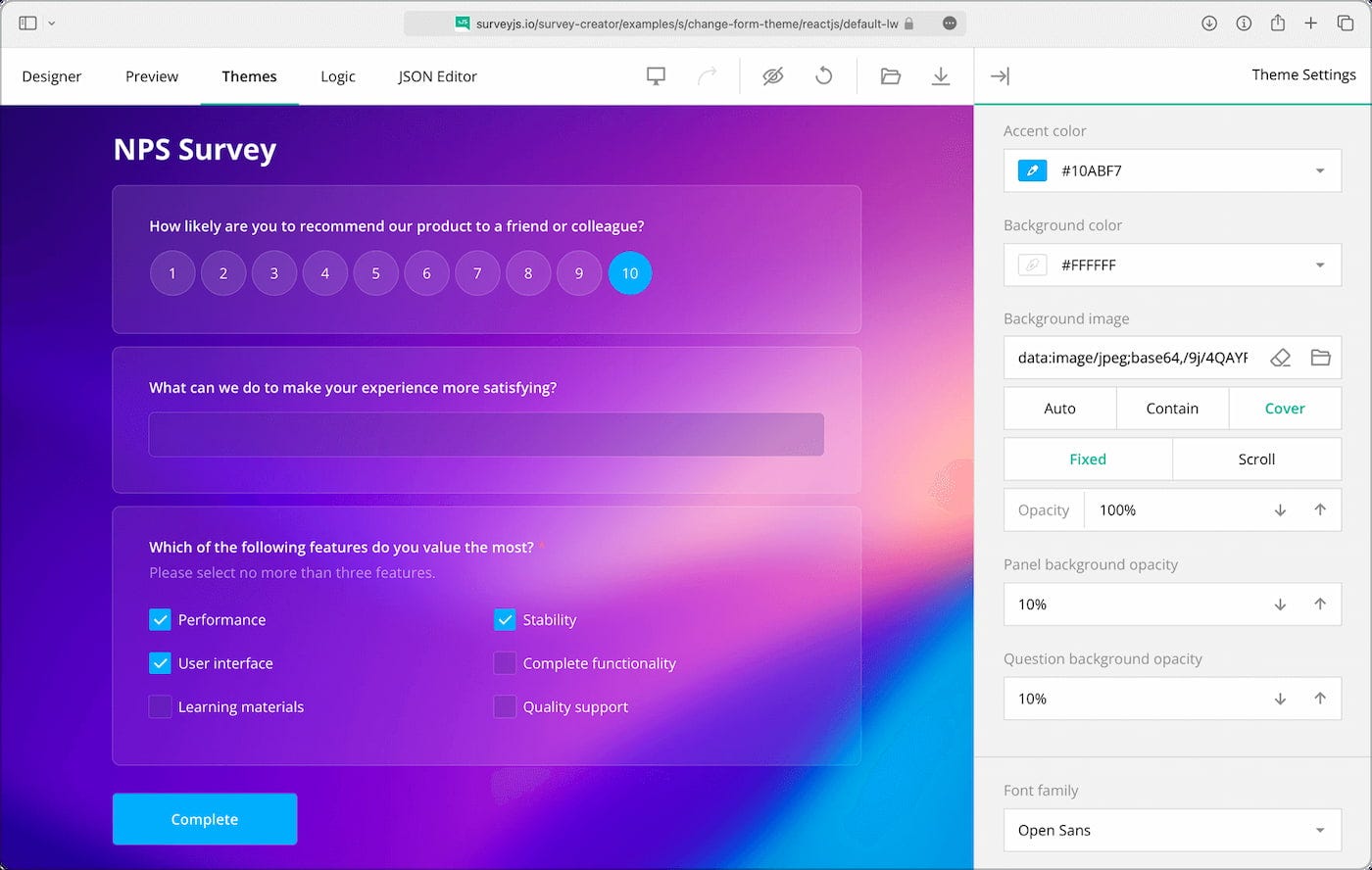Download the theme using the download icon
Viewport: 1372px width, 870px height.
coord(941,75)
